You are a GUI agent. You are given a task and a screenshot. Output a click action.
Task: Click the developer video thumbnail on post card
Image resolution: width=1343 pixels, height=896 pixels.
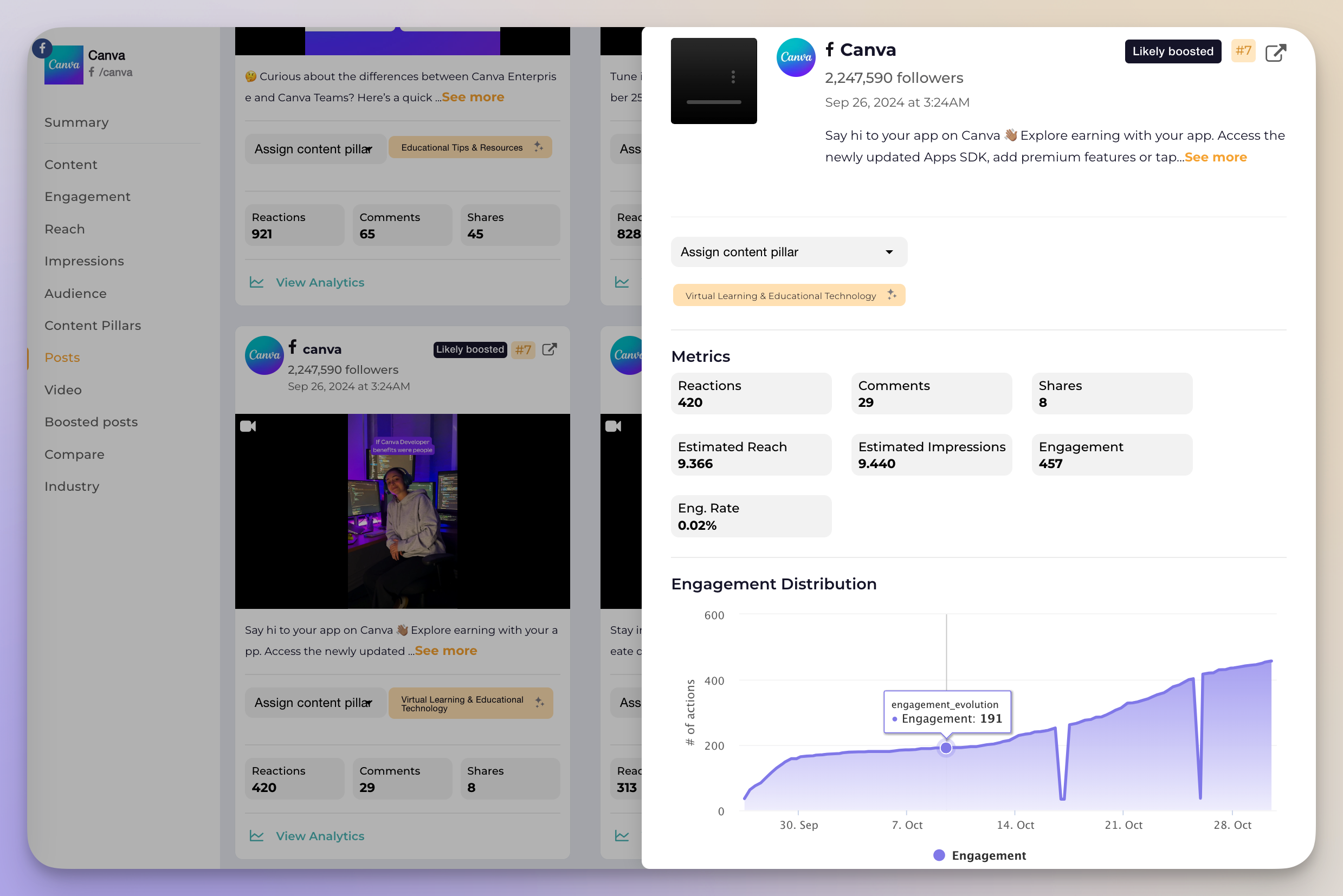pos(403,511)
